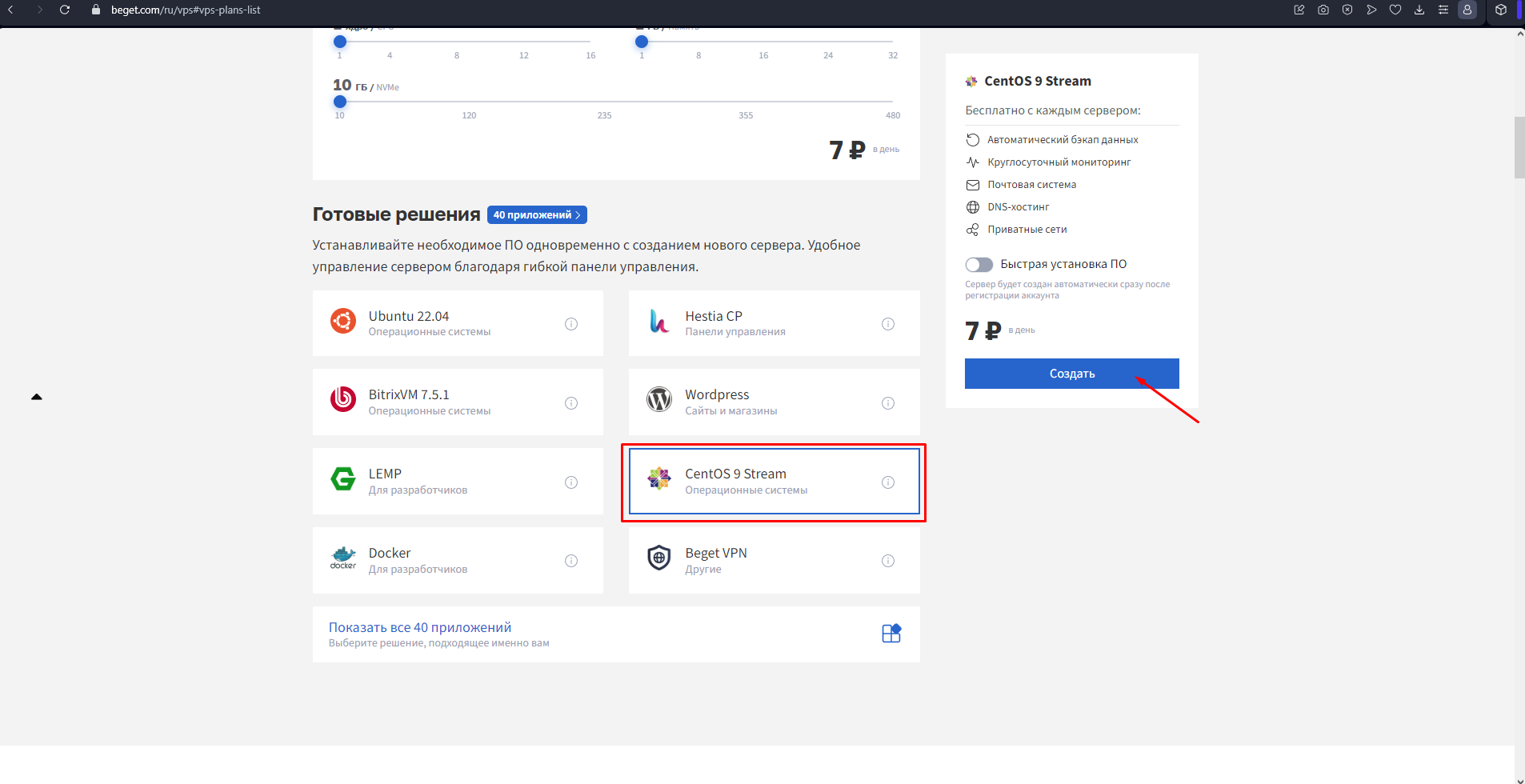Click the NVMe disk slider handle
1525x784 pixels.
click(340, 102)
